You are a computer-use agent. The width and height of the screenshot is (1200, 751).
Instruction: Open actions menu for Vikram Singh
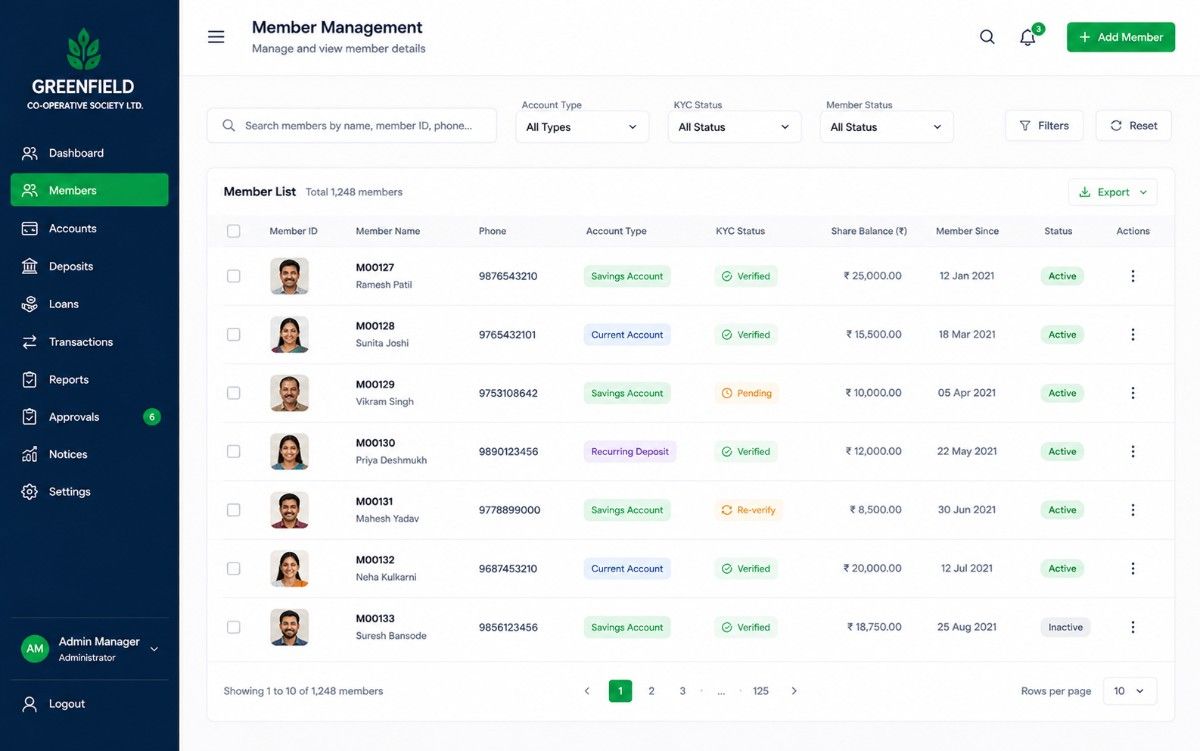(x=1133, y=393)
